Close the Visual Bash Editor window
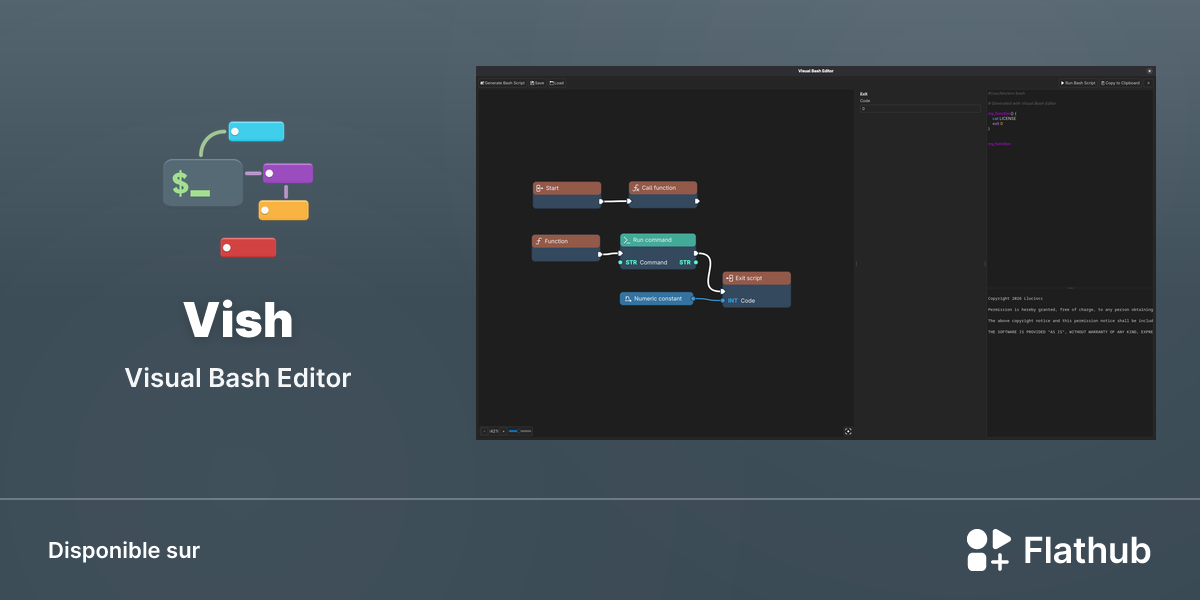The height and width of the screenshot is (600, 1200). tap(1149, 71)
